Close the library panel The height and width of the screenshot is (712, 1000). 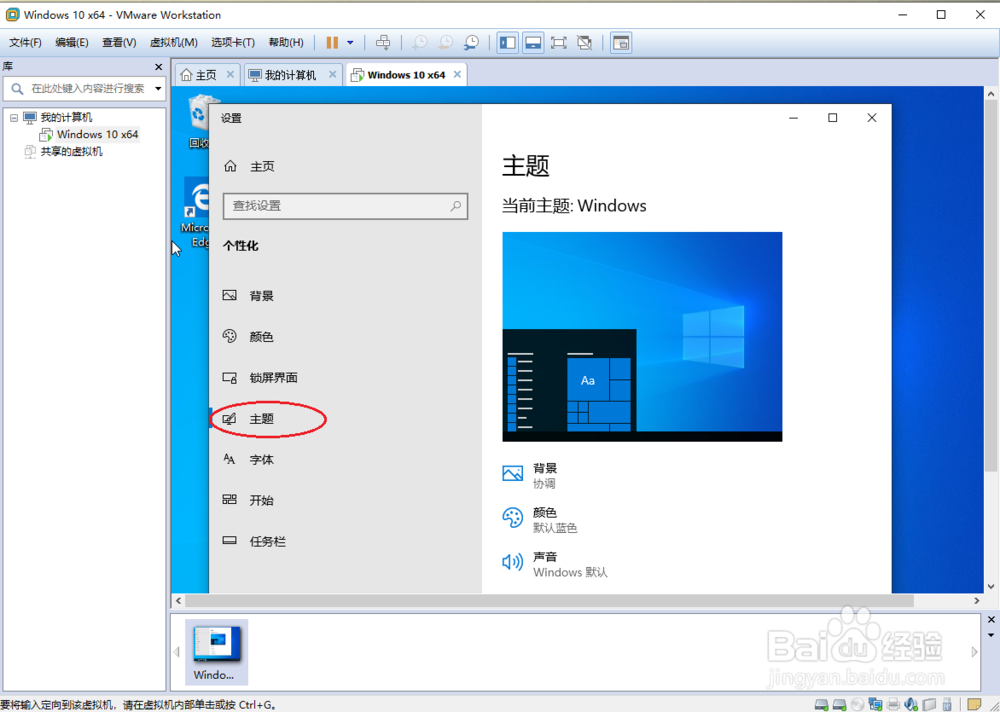pyautogui.click(x=158, y=67)
